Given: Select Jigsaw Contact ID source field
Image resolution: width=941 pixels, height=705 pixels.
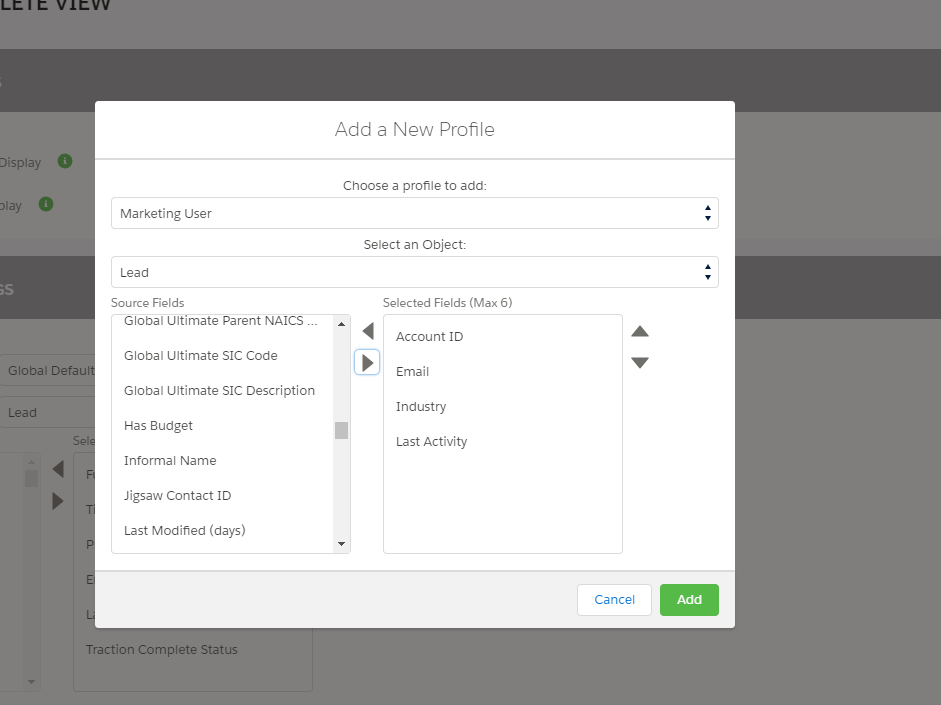Looking at the screenshot, I should pos(177,496).
